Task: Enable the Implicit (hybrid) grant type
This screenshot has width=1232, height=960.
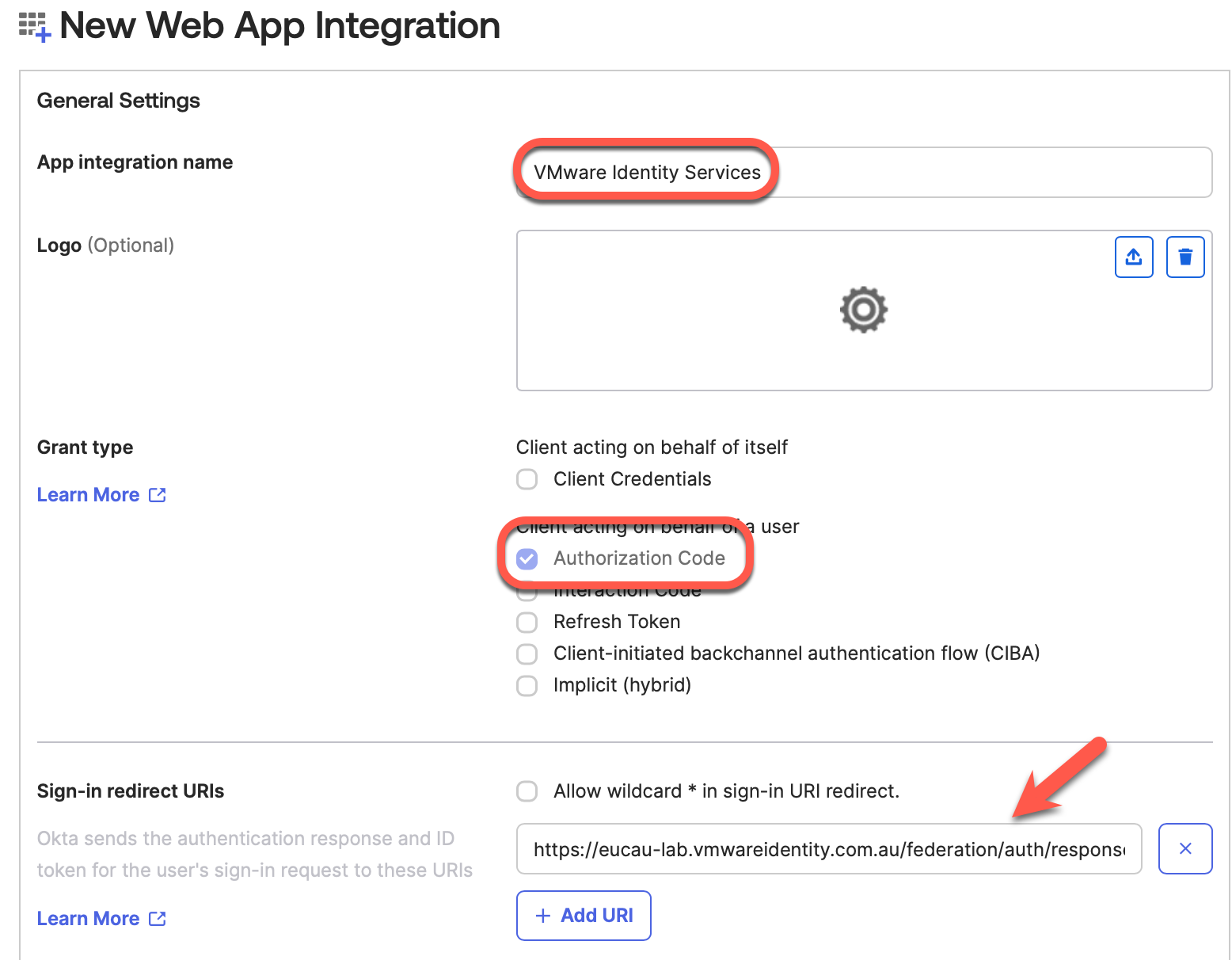Action: point(527,685)
